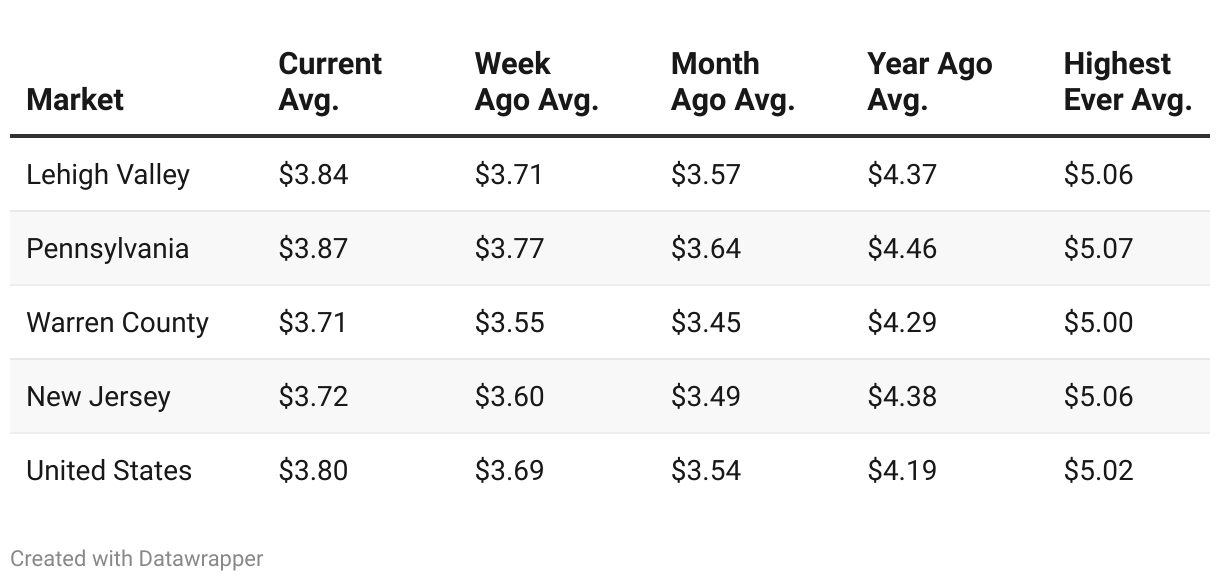Click Warren County's month ago average $3.45
The image size is (1220, 582).
click(x=706, y=323)
